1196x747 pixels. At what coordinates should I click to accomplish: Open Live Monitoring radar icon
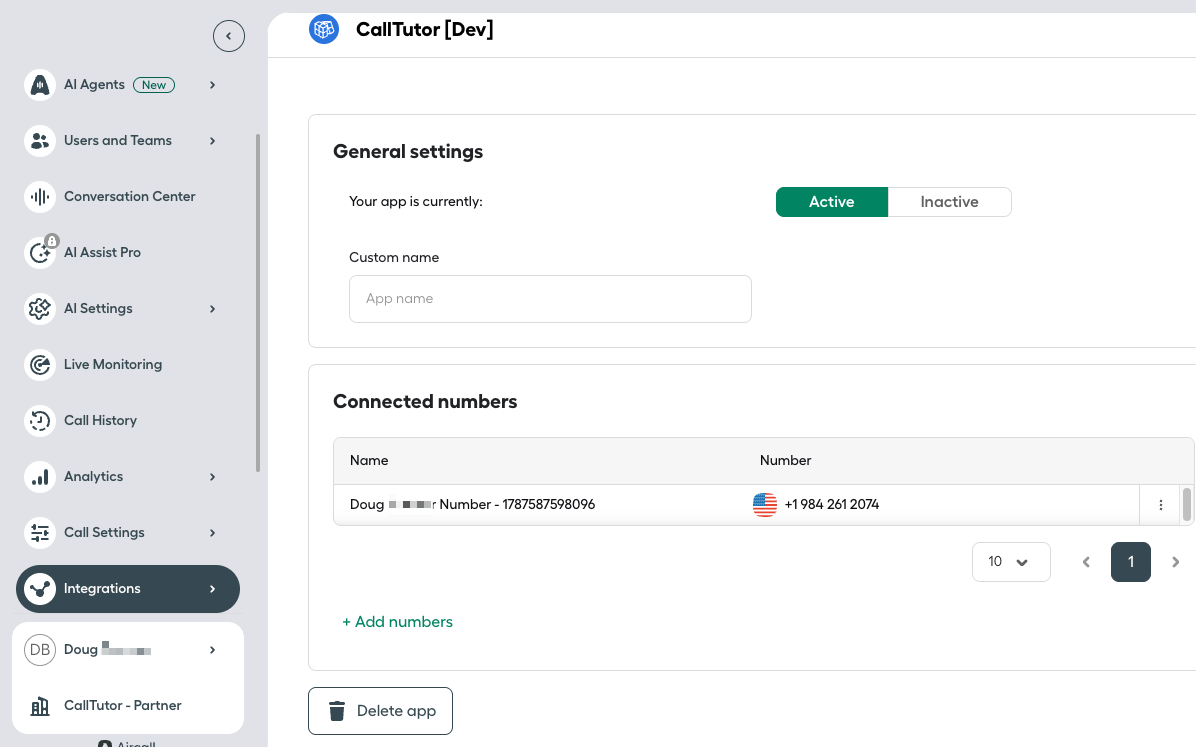(40, 365)
